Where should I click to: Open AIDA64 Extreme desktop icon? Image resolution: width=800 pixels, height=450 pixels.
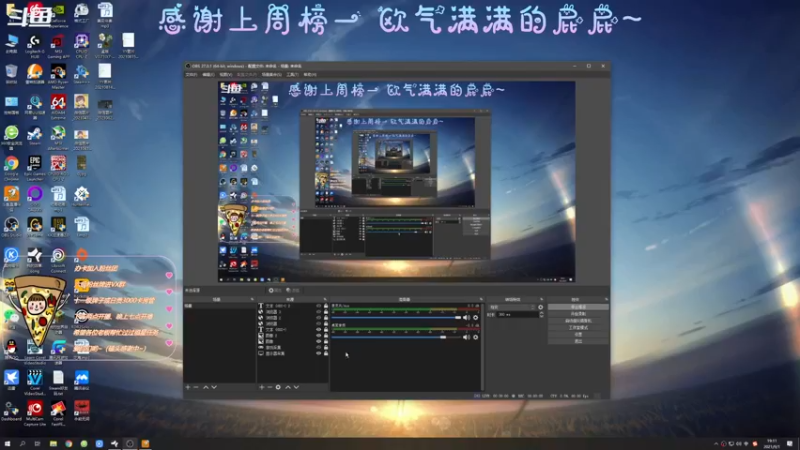coord(58,107)
